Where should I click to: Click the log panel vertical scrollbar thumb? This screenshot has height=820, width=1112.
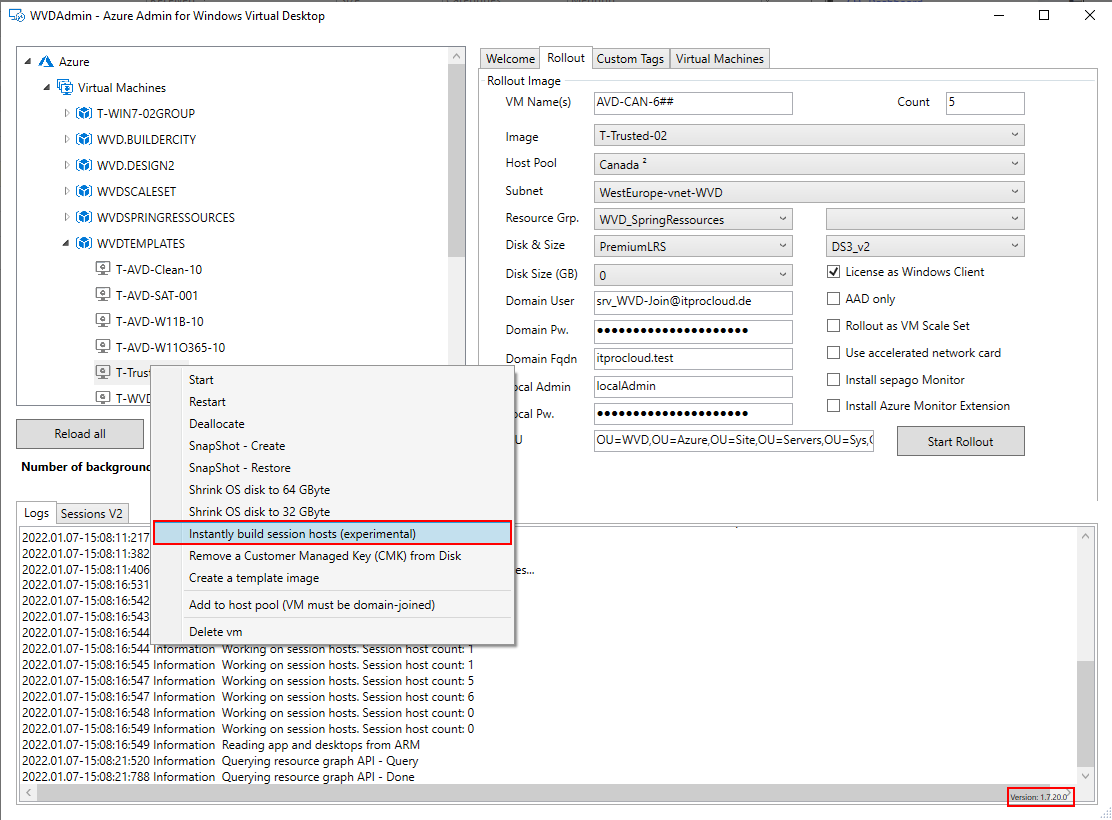coord(1085,714)
